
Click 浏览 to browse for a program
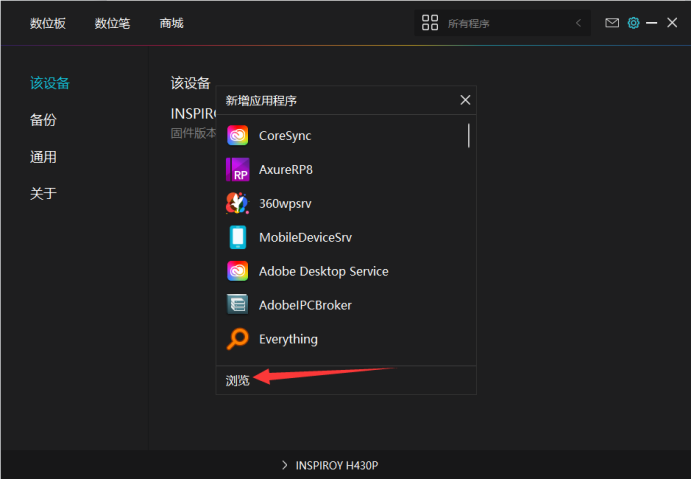(x=237, y=380)
